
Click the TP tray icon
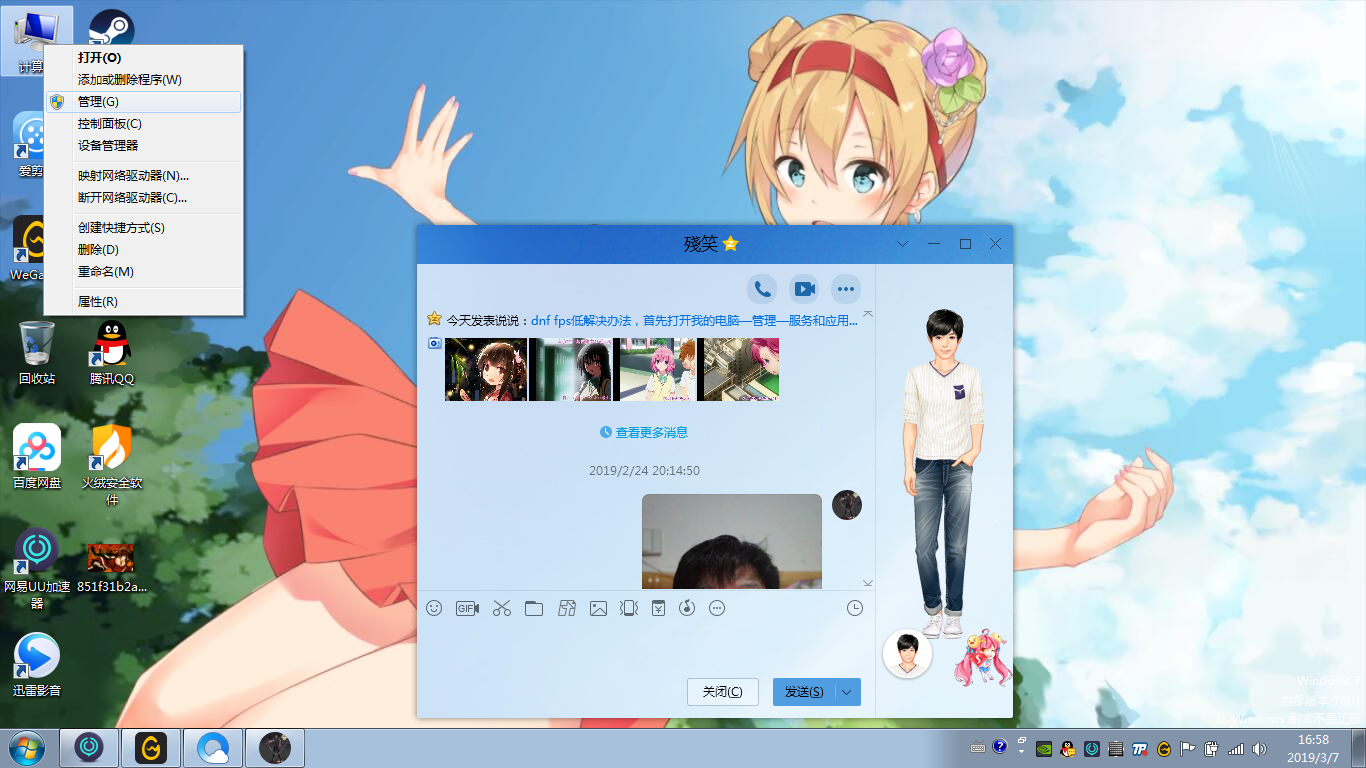coord(1140,748)
